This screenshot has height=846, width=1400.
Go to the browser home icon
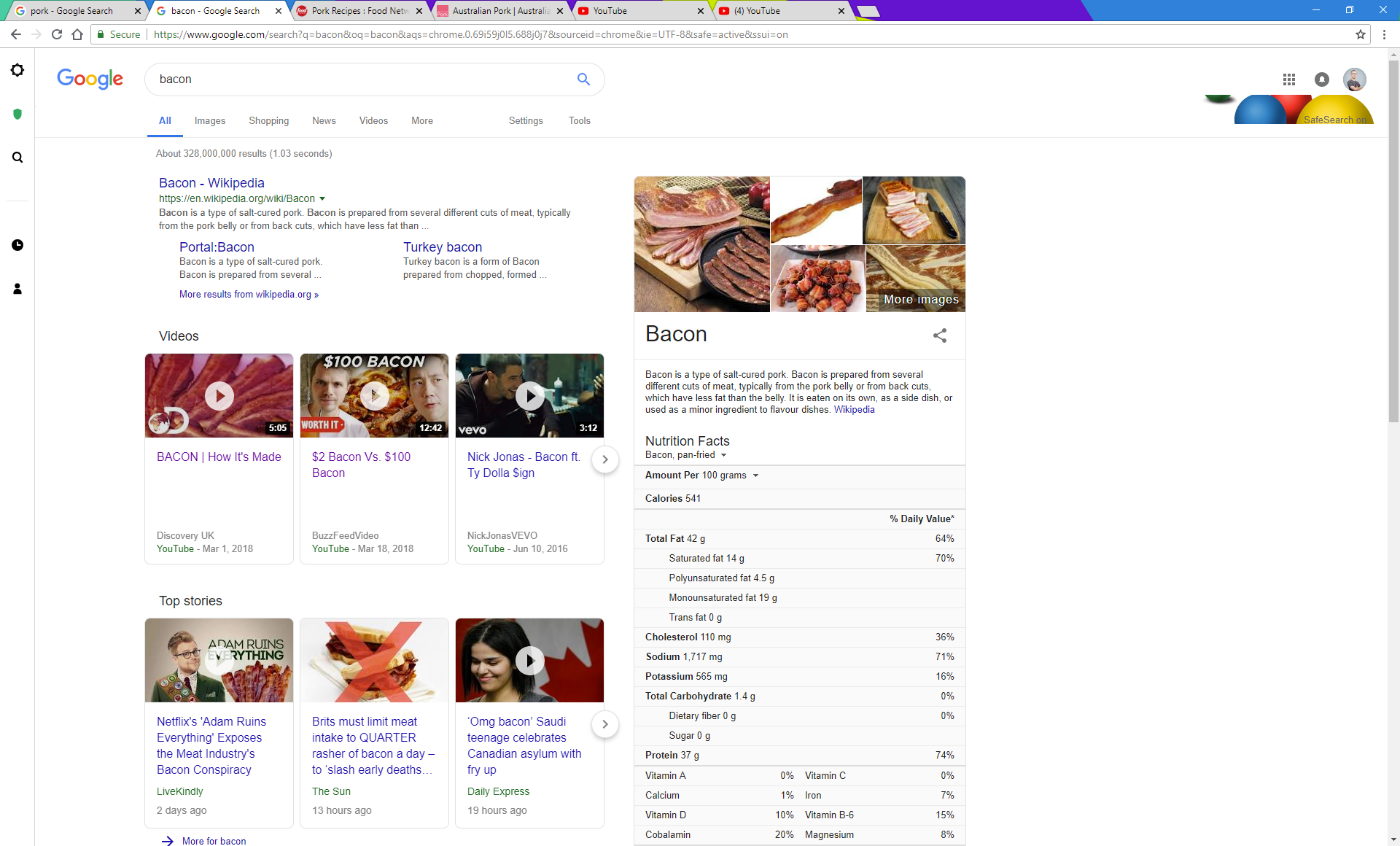(77, 34)
